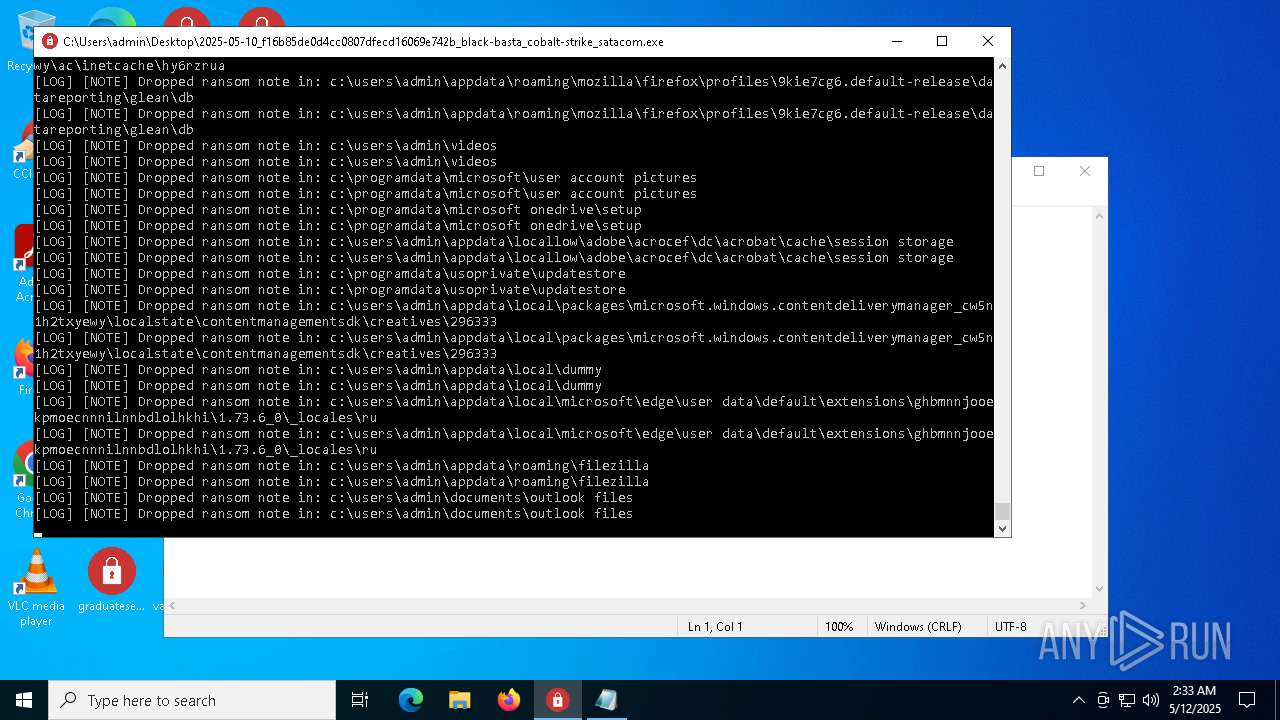Open Task View on the taskbar
The image size is (1280, 720).
click(x=360, y=700)
